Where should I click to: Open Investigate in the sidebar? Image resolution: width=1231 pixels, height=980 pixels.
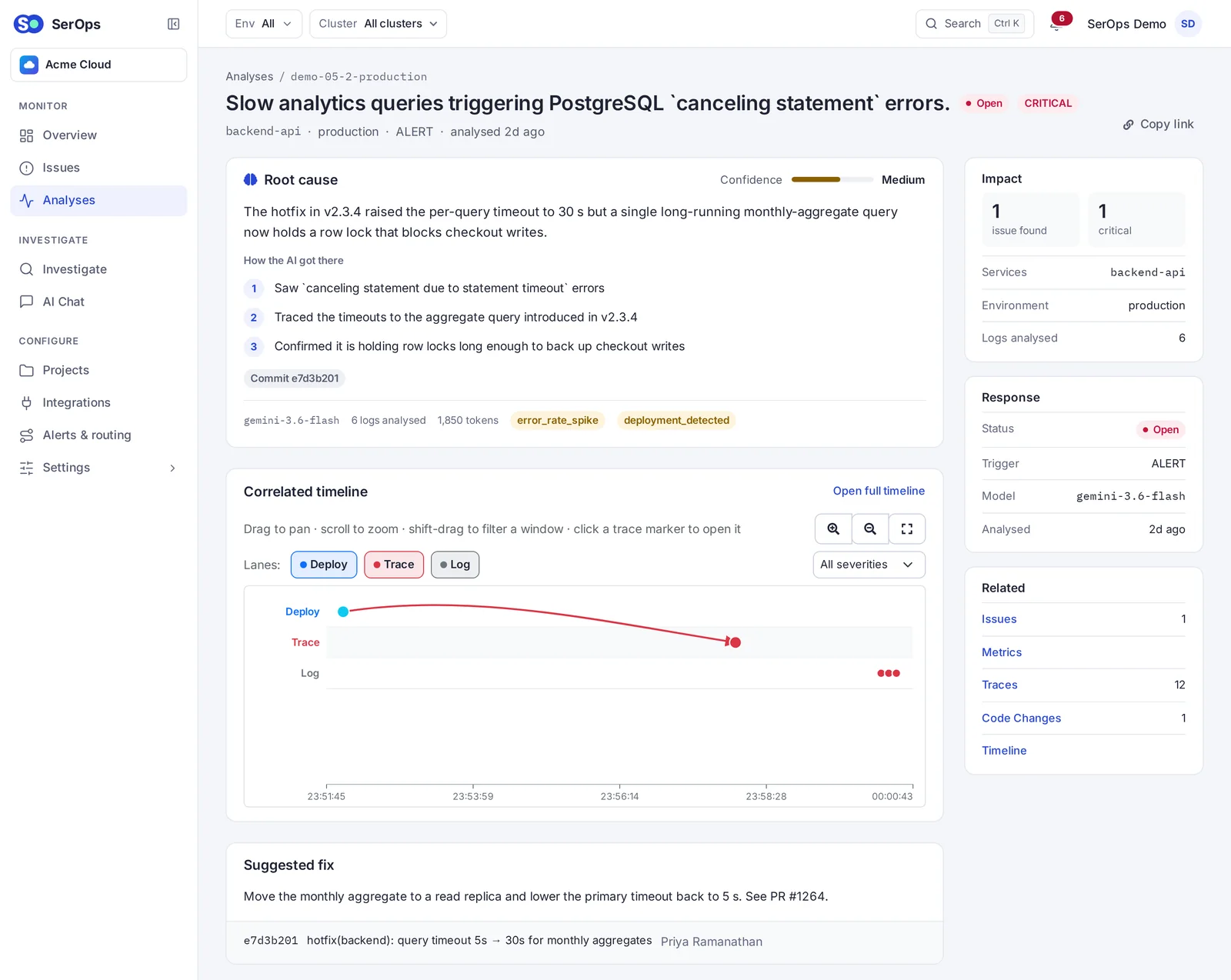coord(98,269)
